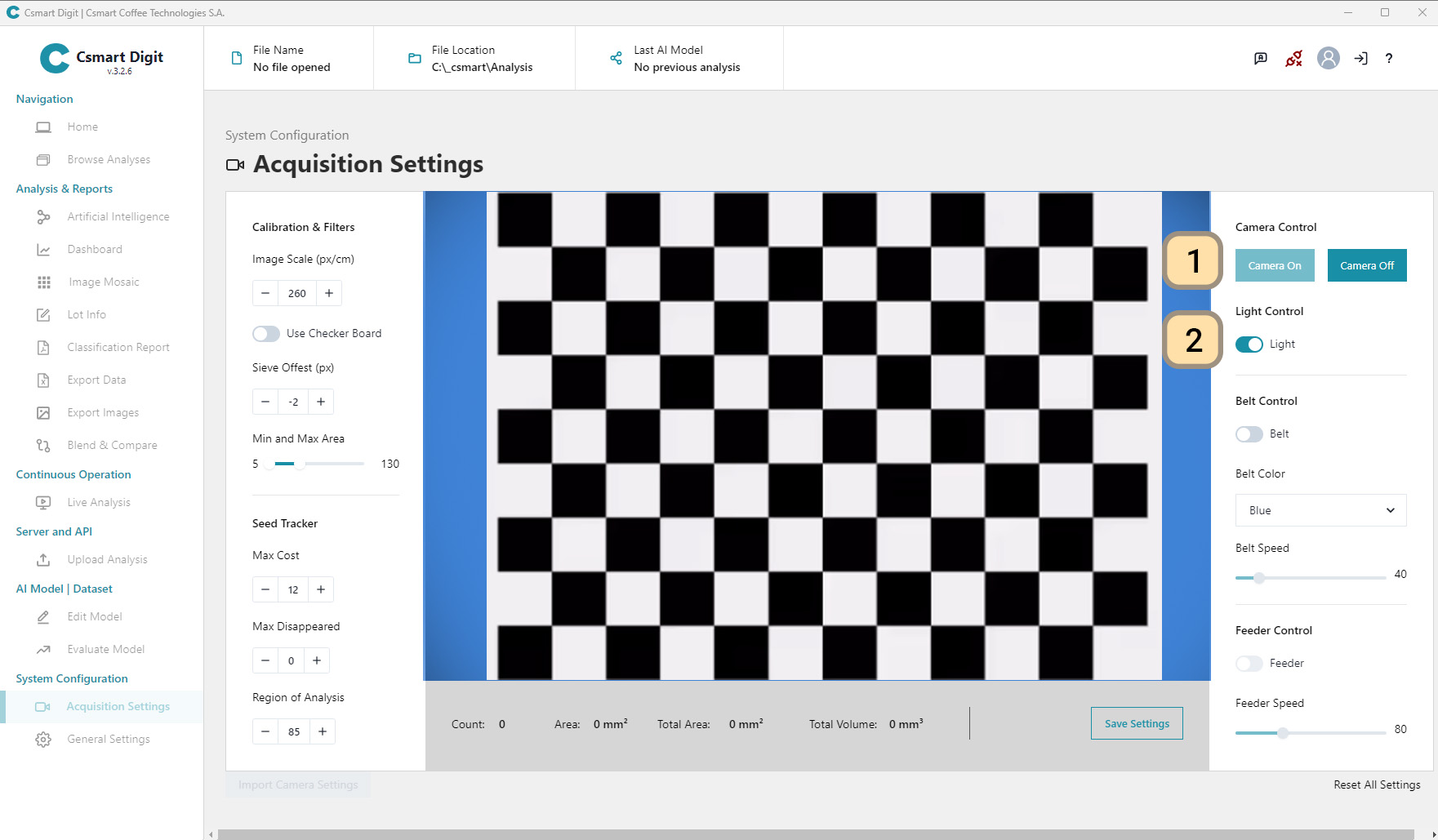Click the file icon beside File Name
This screenshot has height=840, width=1438.
(x=237, y=58)
